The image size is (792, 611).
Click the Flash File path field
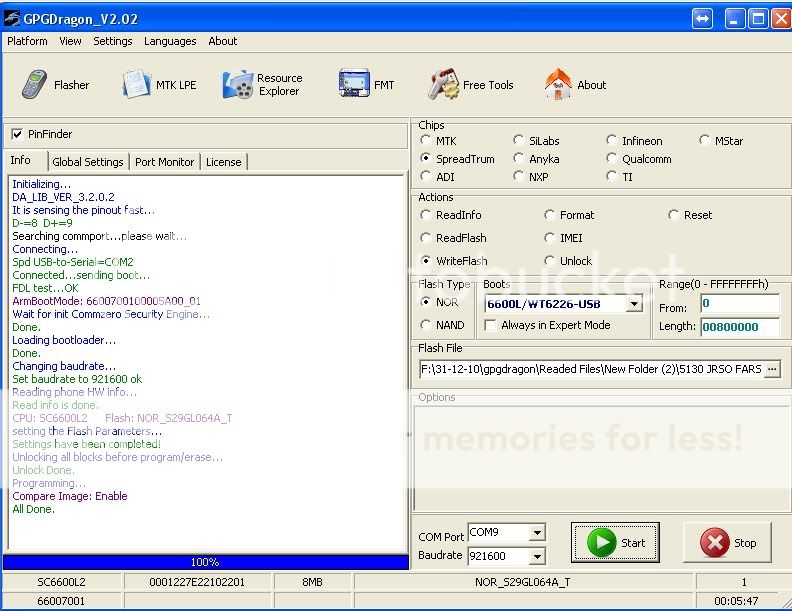(x=591, y=369)
